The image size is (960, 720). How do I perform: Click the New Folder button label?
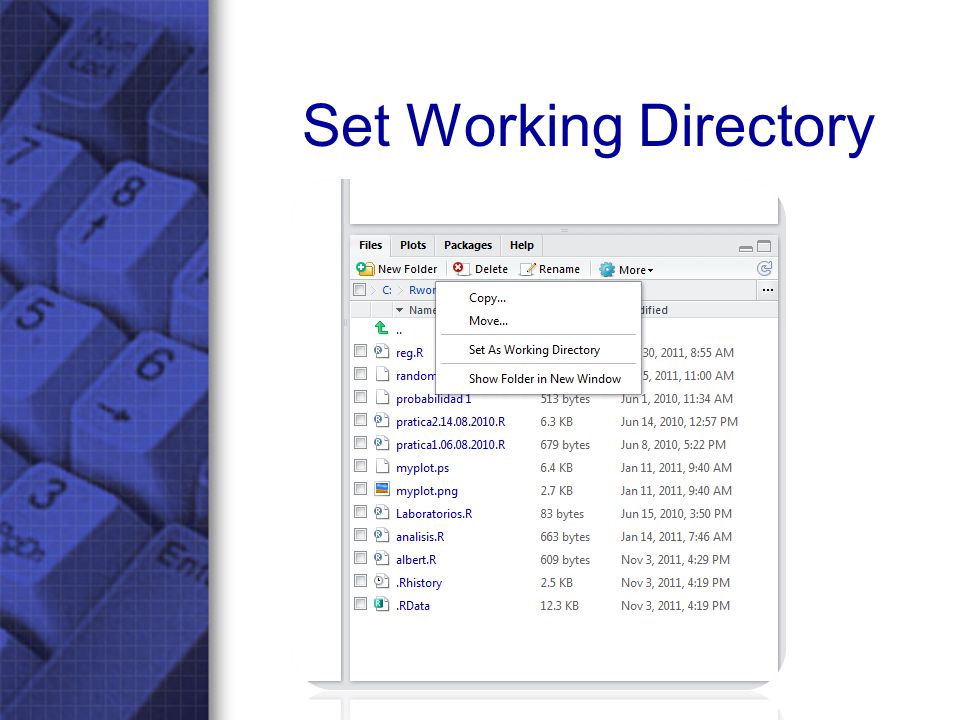408,269
